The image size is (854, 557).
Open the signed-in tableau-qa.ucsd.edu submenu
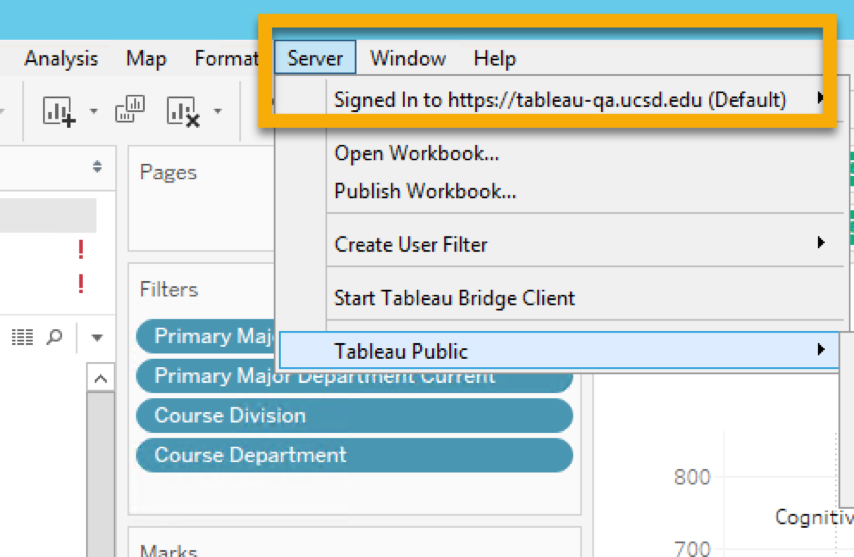point(561,100)
